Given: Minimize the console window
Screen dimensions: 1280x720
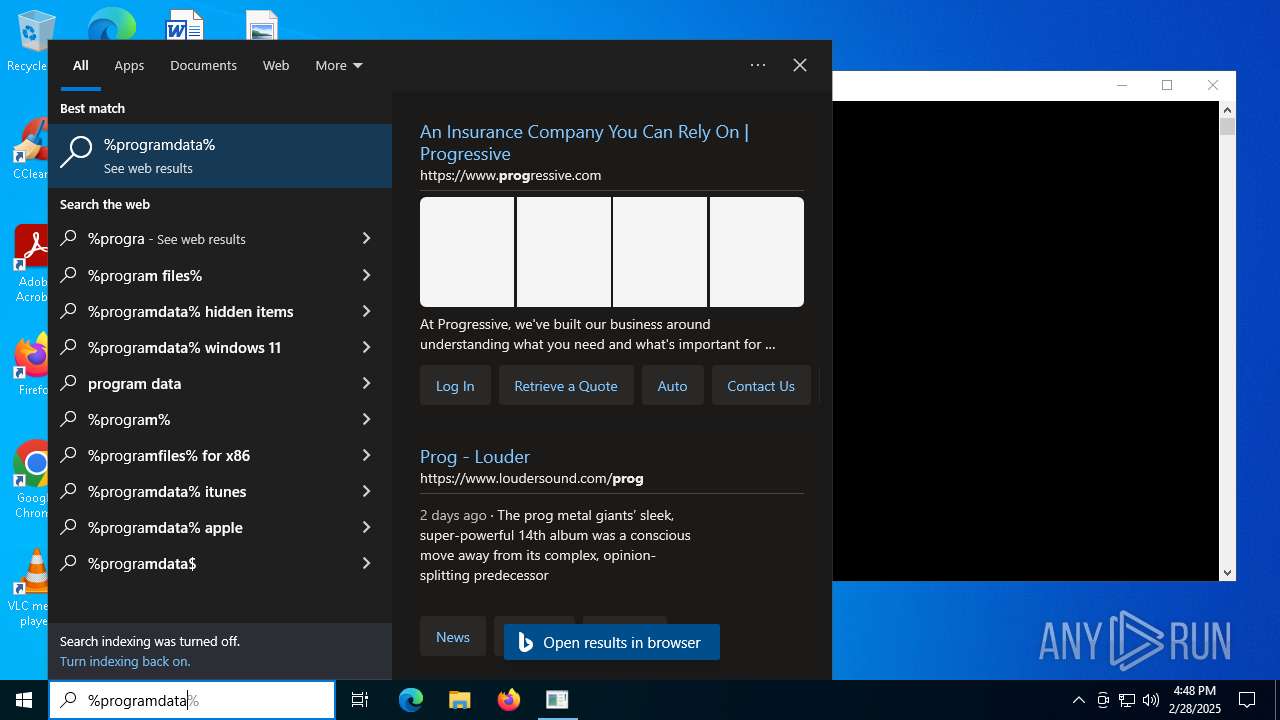Looking at the screenshot, I should coord(1122,85).
